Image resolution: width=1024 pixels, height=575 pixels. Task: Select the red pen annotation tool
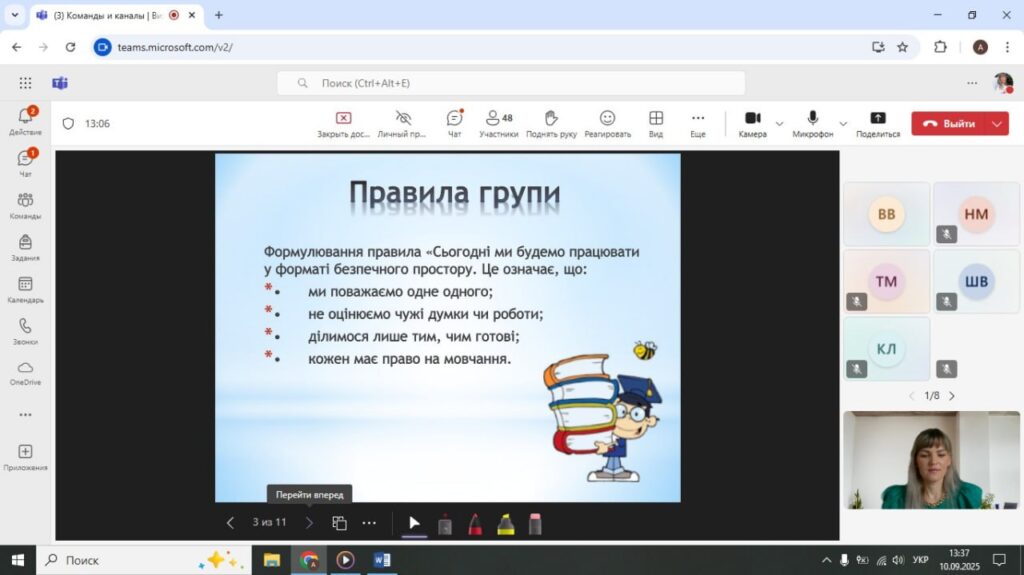(475, 523)
